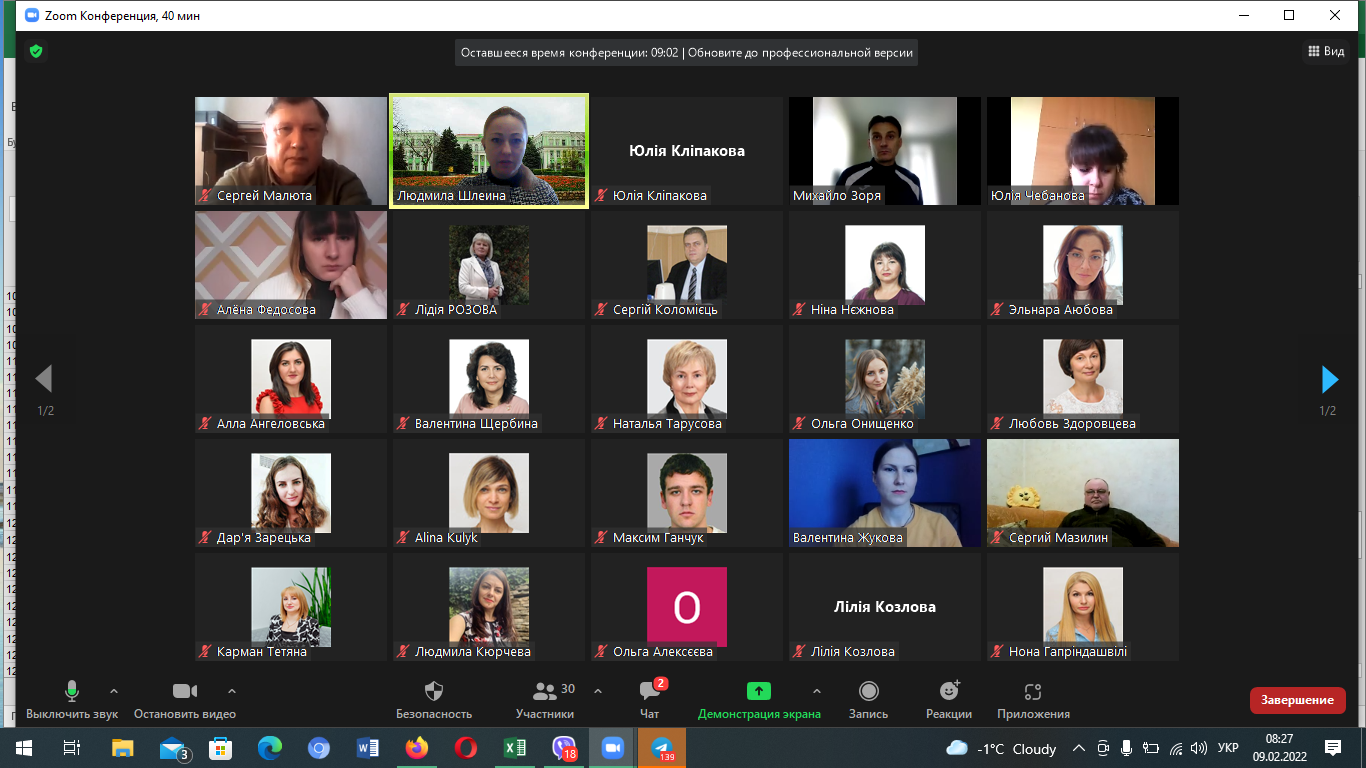Open the Участники participants panel
Viewport: 1366px width, 768px height.
(546, 699)
